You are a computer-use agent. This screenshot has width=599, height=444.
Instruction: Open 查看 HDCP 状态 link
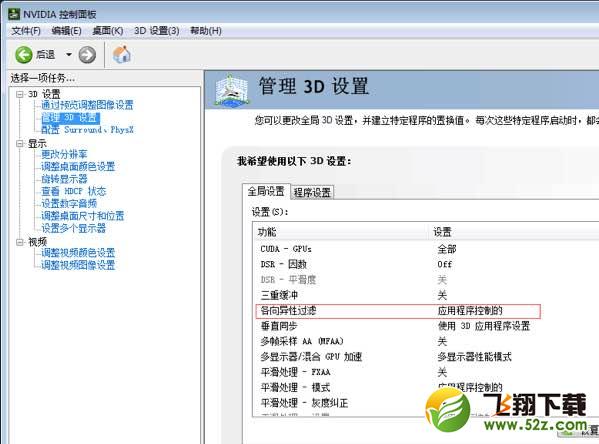tap(73, 191)
